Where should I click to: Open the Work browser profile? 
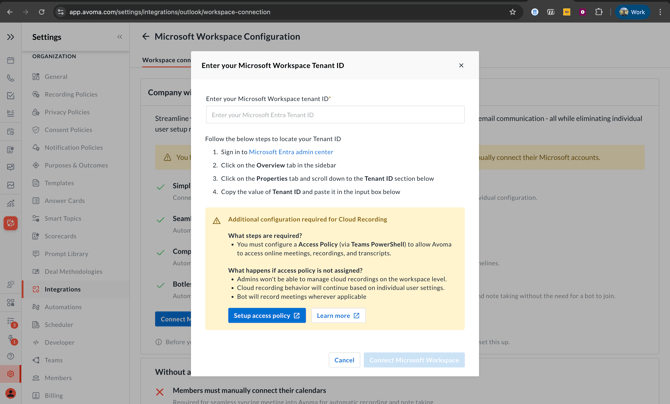632,12
